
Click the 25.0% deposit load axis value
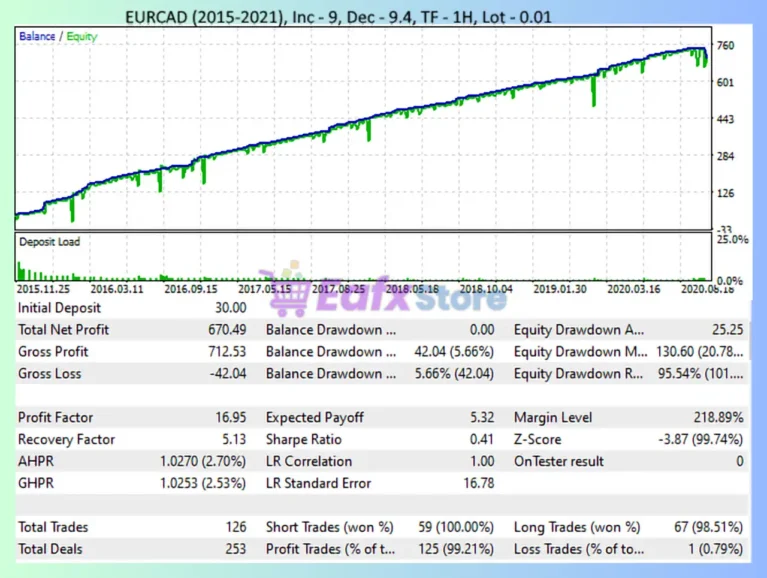coord(732,240)
